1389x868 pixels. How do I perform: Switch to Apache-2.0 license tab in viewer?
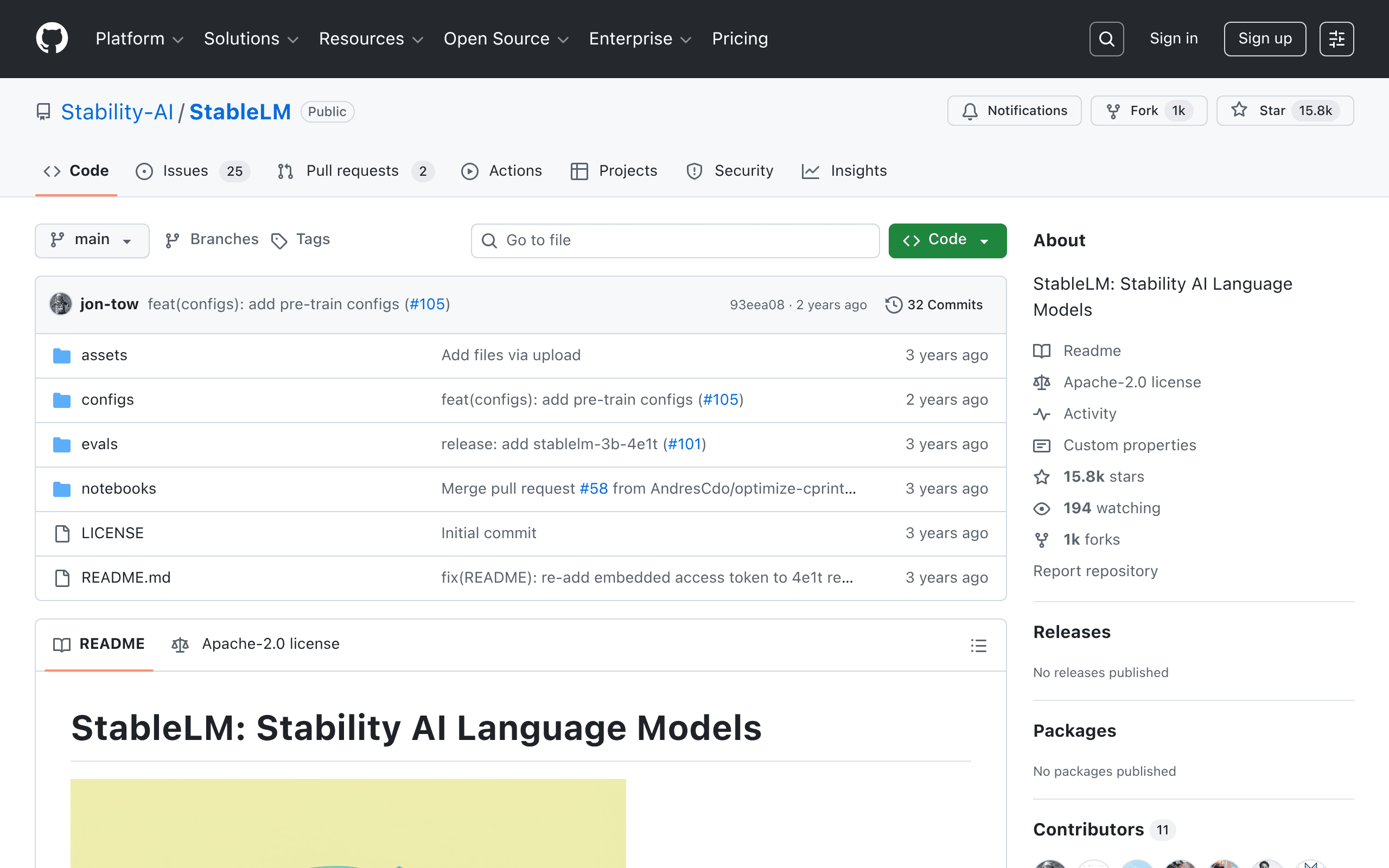(256, 644)
